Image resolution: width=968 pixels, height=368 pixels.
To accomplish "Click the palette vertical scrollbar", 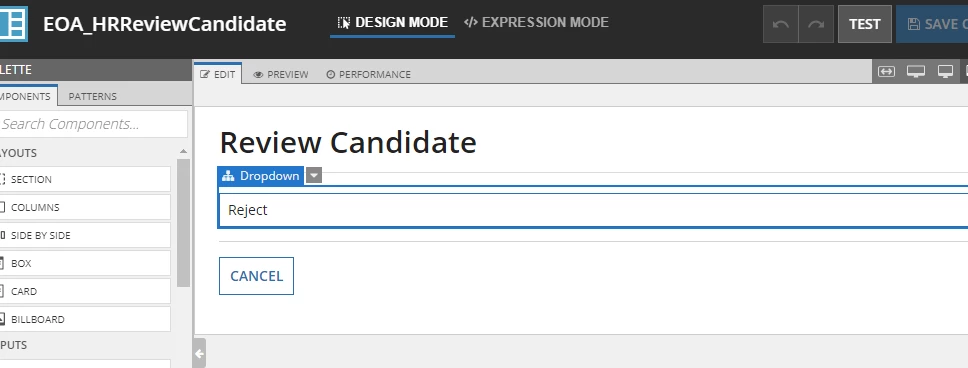I will [183, 222].
